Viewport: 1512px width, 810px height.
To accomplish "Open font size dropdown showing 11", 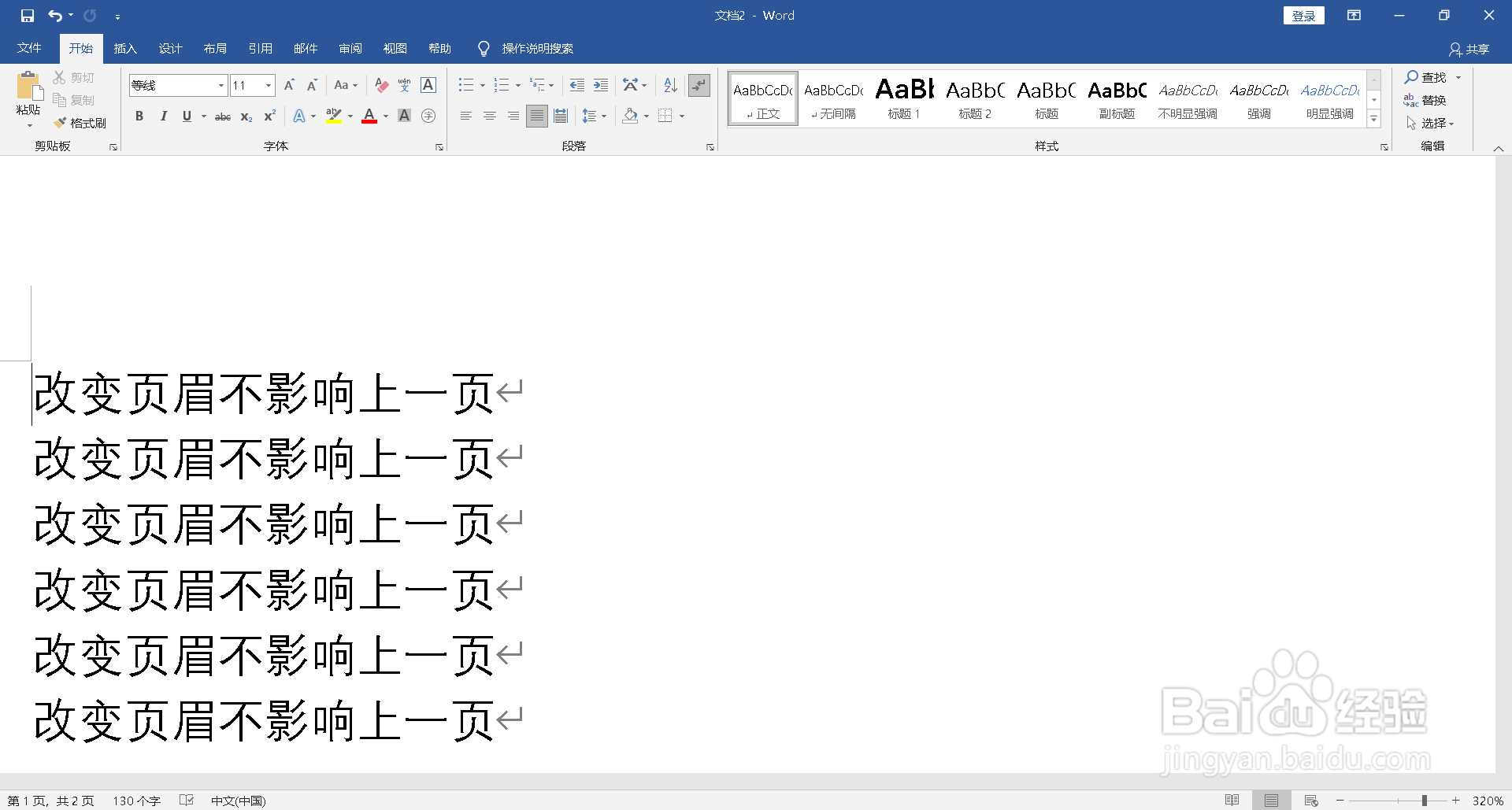I will click(269, 85).
